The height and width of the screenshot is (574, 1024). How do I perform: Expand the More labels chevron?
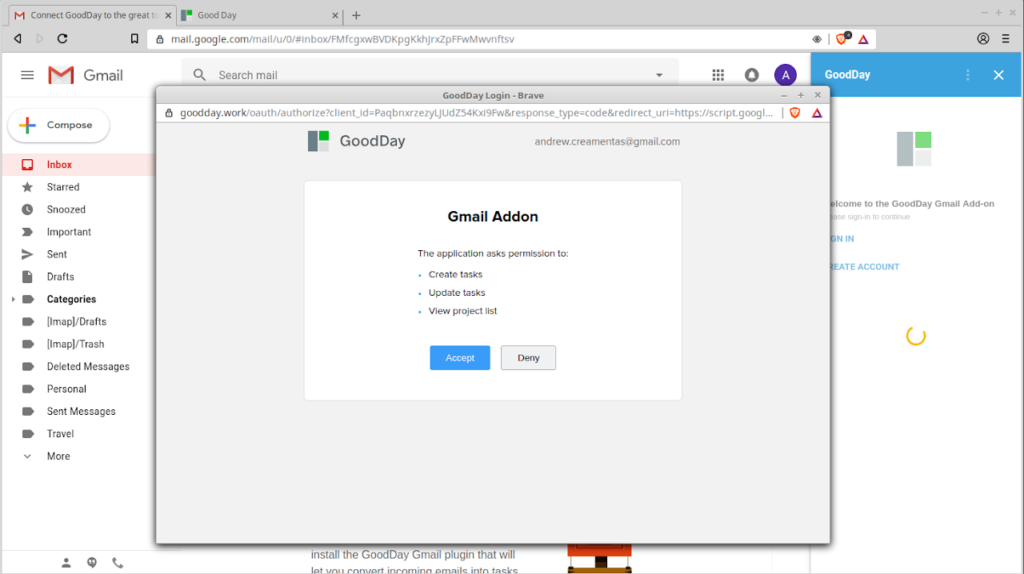pos(27,456)
